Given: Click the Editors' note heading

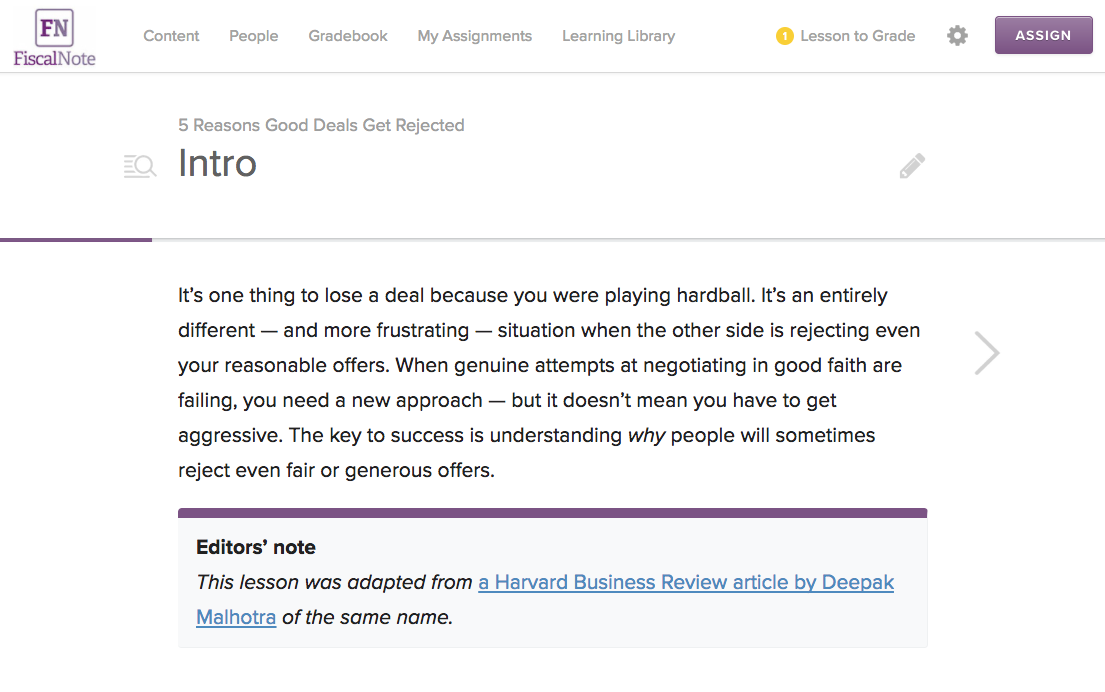Looking at the screenshot, I should (x=256, y=548).
